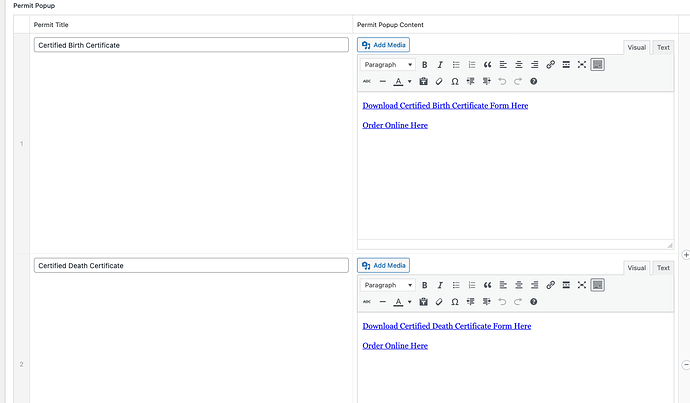Toggle italic in Death Certificate editor
690x403 pixels.
(440, 285)
